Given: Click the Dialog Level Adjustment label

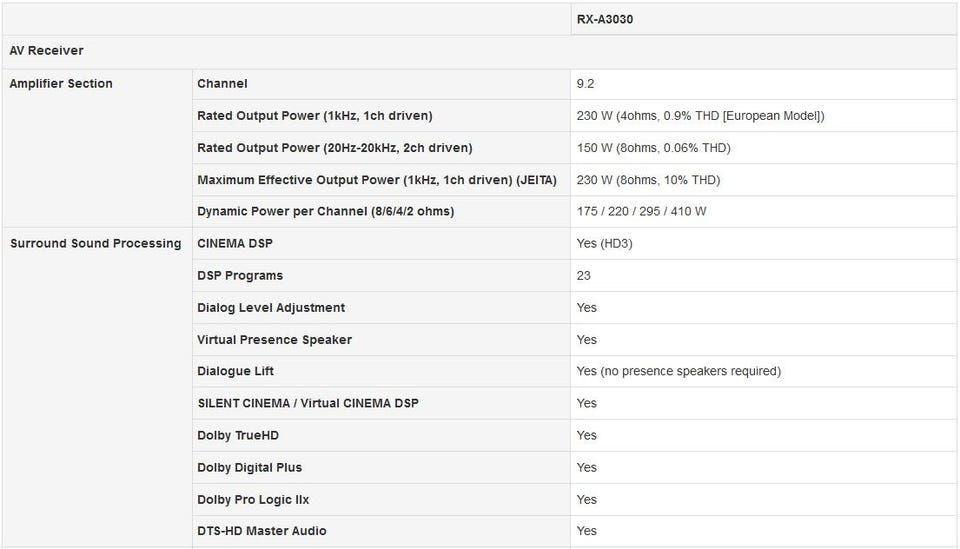Looking at the screenshot, I should [271, 308].
